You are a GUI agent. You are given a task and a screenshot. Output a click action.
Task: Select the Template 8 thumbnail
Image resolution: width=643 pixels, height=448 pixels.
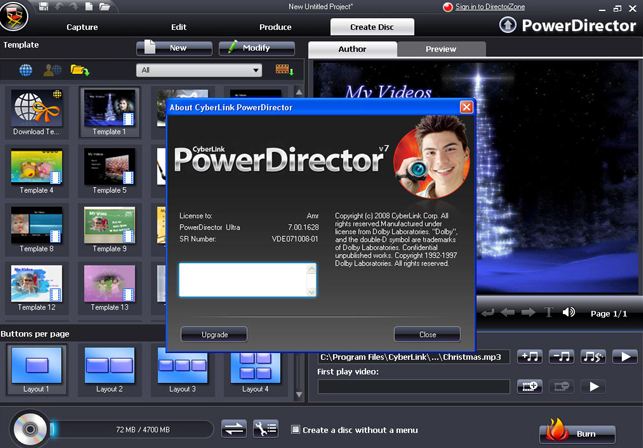36,230
